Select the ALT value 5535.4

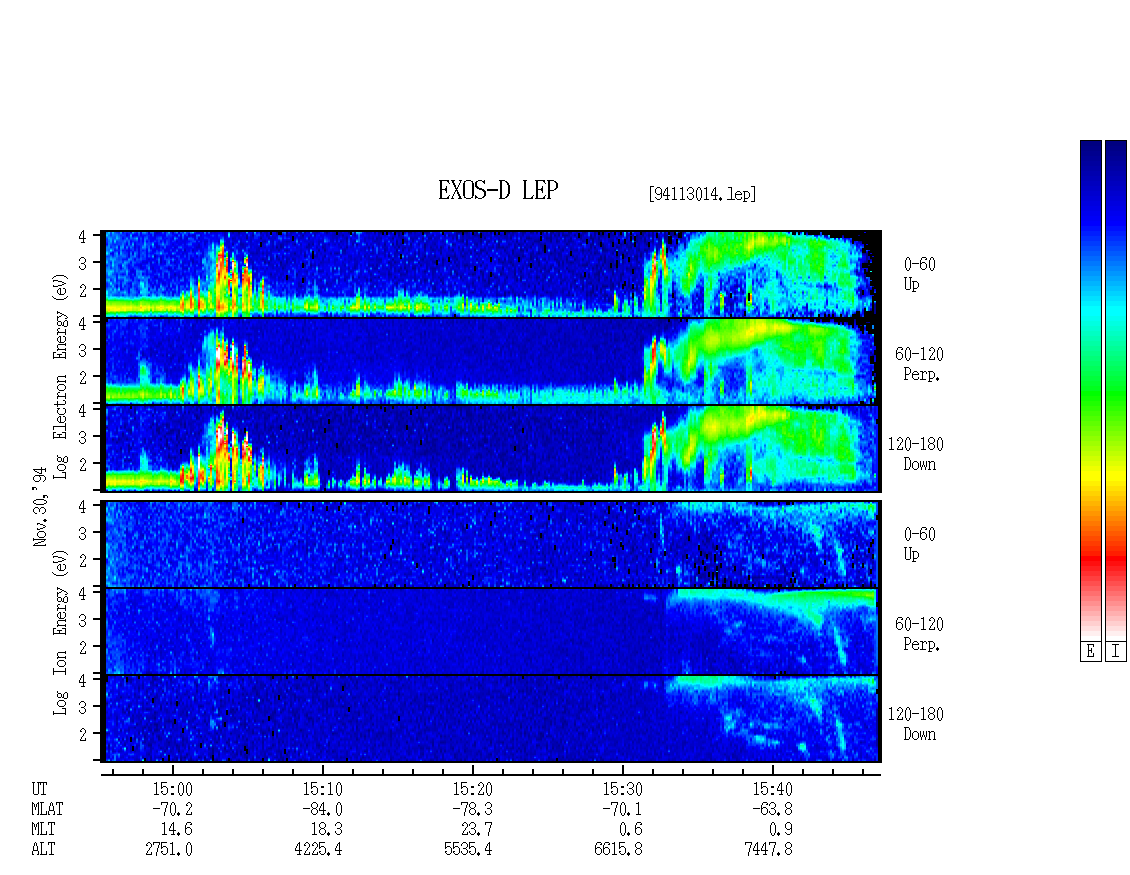coord(468,850)
